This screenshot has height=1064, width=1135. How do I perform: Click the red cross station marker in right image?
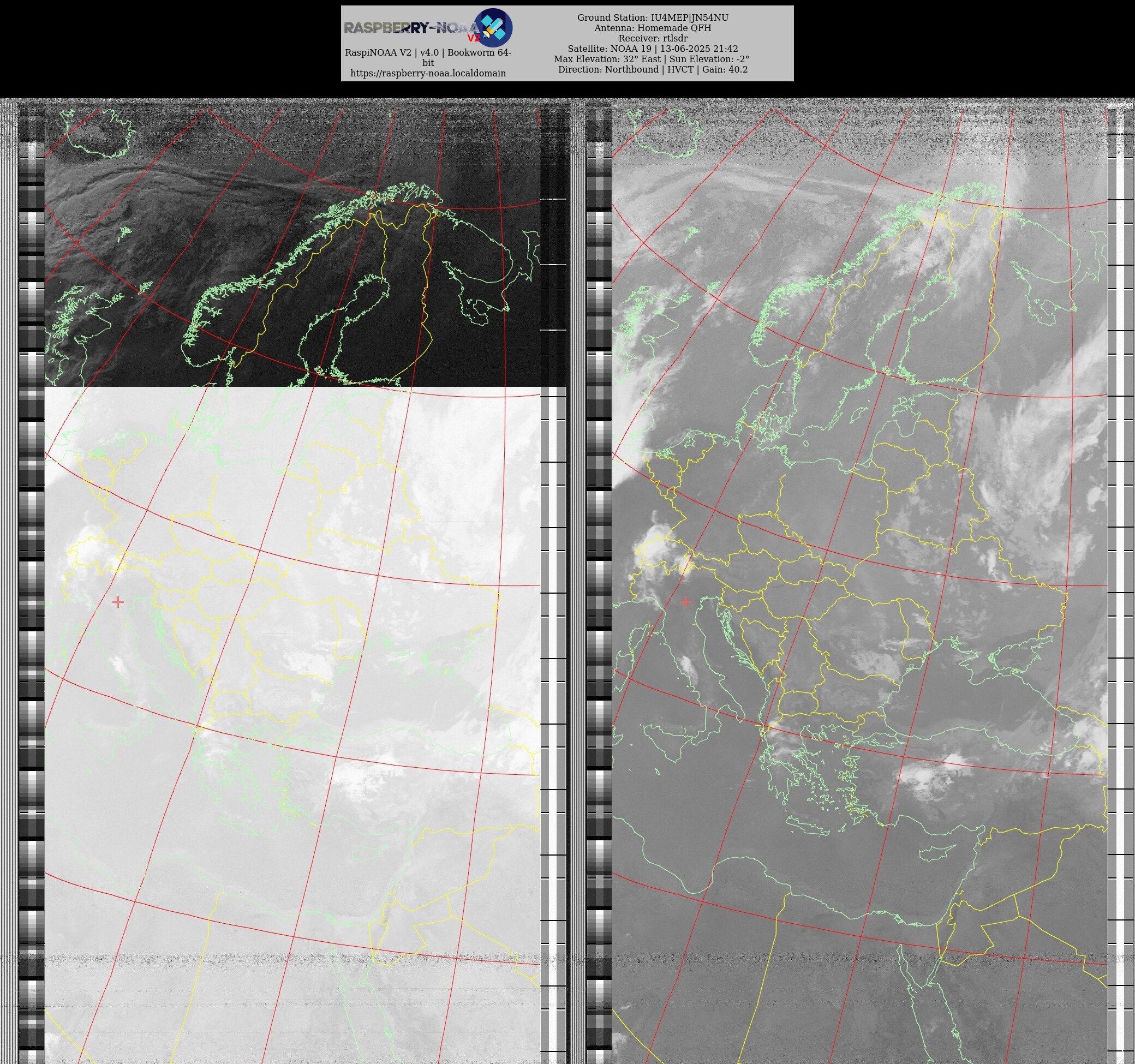point(685,602)
